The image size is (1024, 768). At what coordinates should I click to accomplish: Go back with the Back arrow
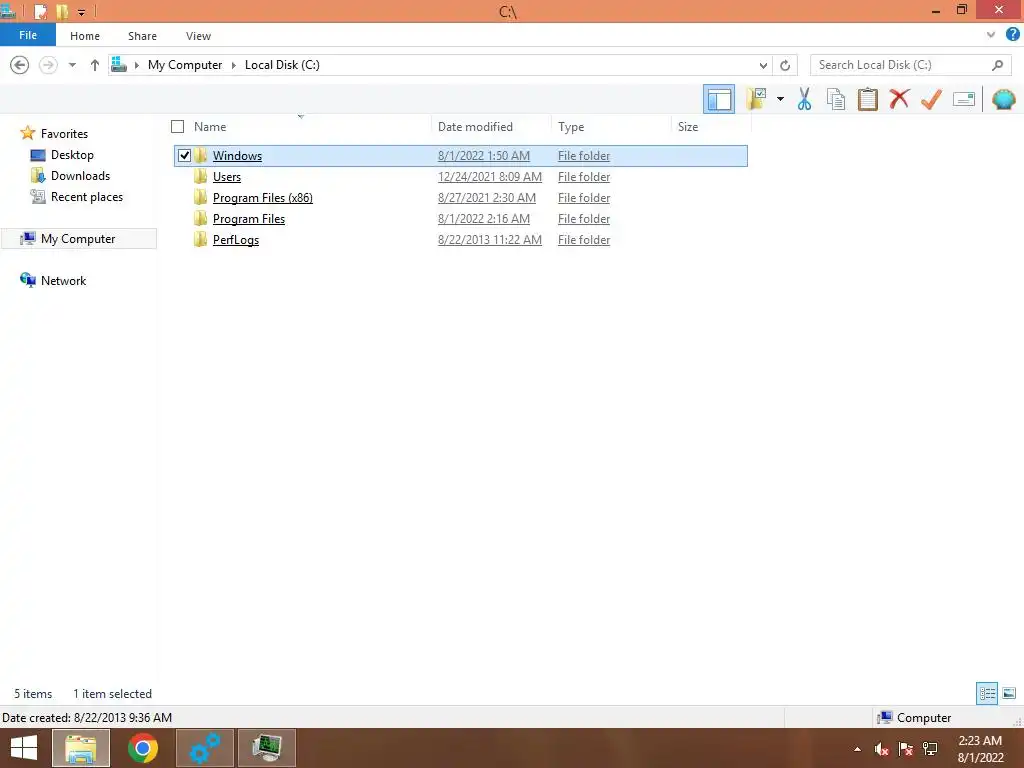pyautogui.click(x=20, y=65)
